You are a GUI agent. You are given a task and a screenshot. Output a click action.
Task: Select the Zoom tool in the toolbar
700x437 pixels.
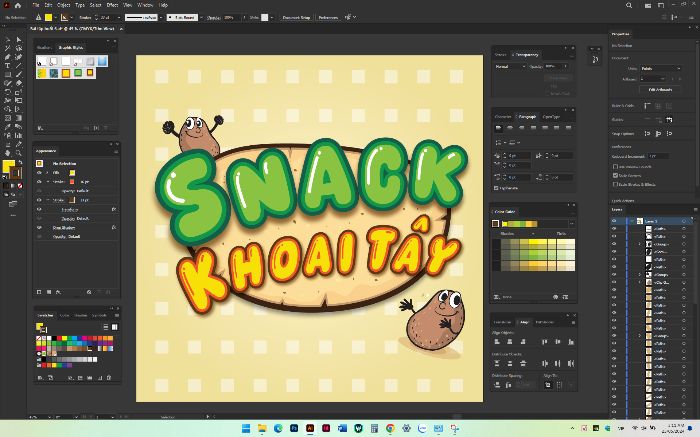coord(19,153)
